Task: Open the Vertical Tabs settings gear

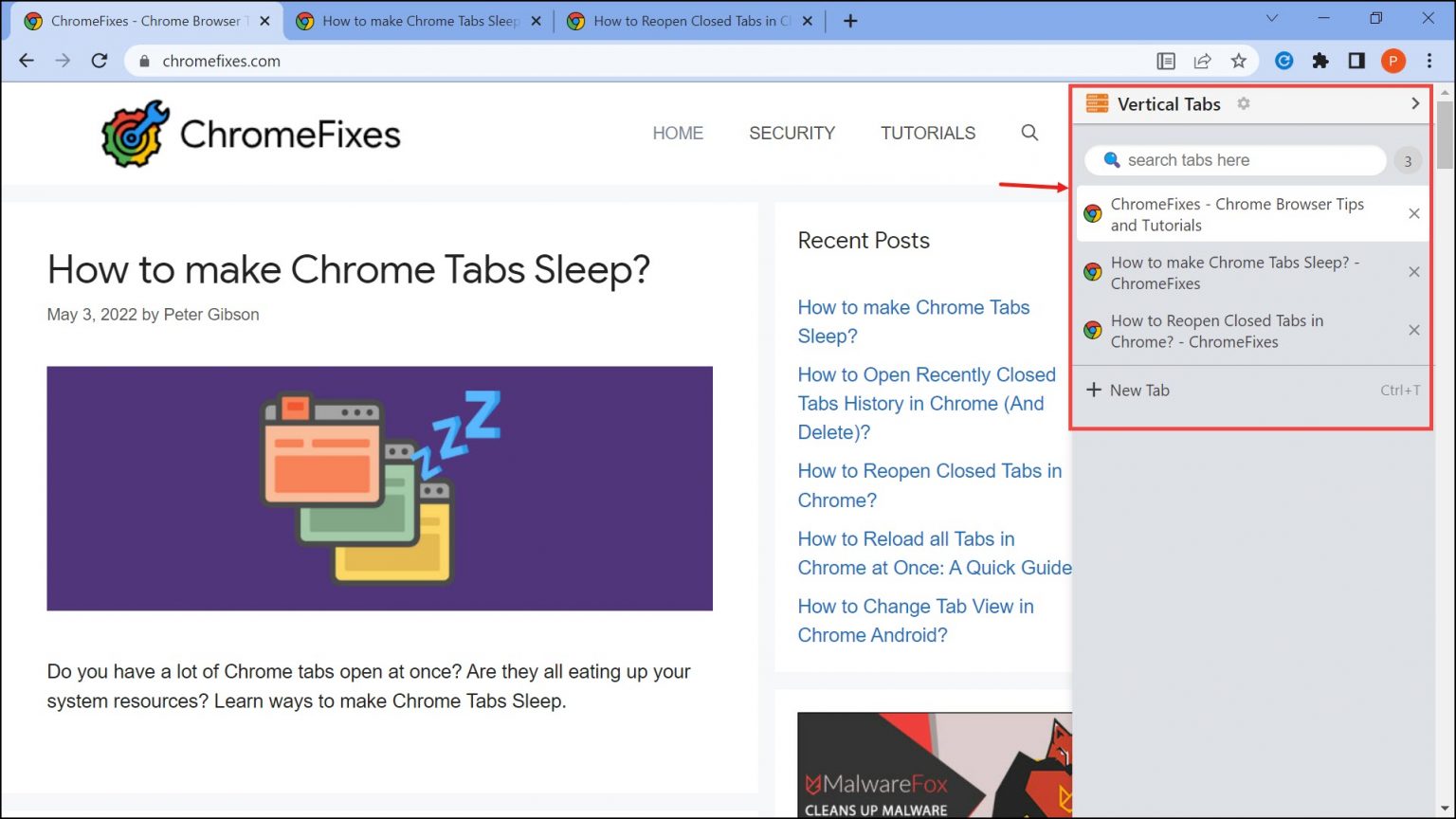Action: point(1243,104)
